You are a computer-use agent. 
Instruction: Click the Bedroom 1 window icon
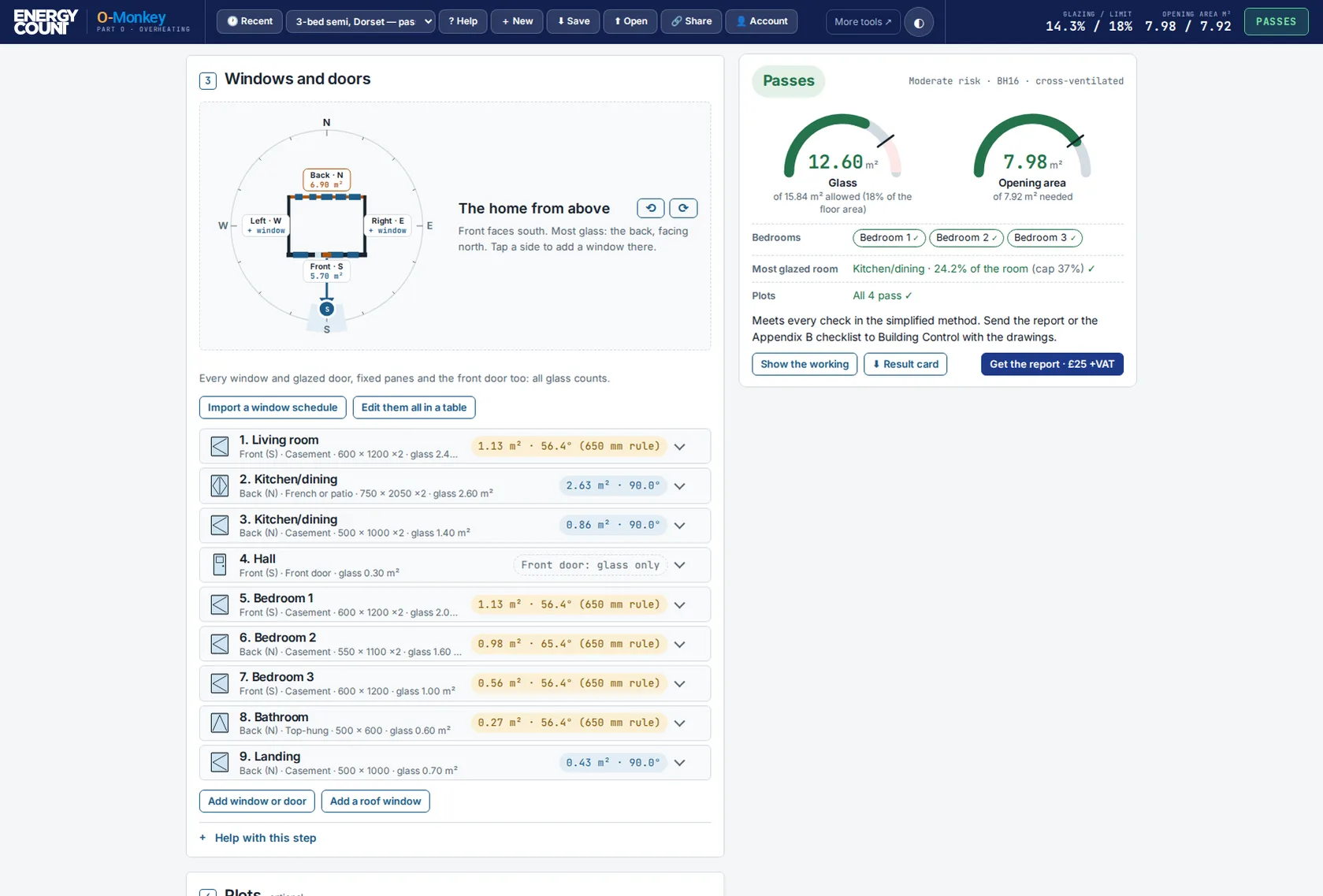pyautogui.click(x=220, y=604)
